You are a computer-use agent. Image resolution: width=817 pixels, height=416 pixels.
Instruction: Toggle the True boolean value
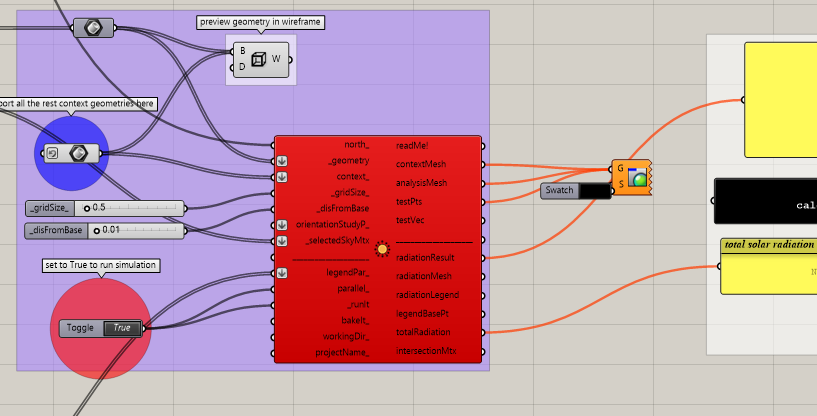(x=121, y=328)
